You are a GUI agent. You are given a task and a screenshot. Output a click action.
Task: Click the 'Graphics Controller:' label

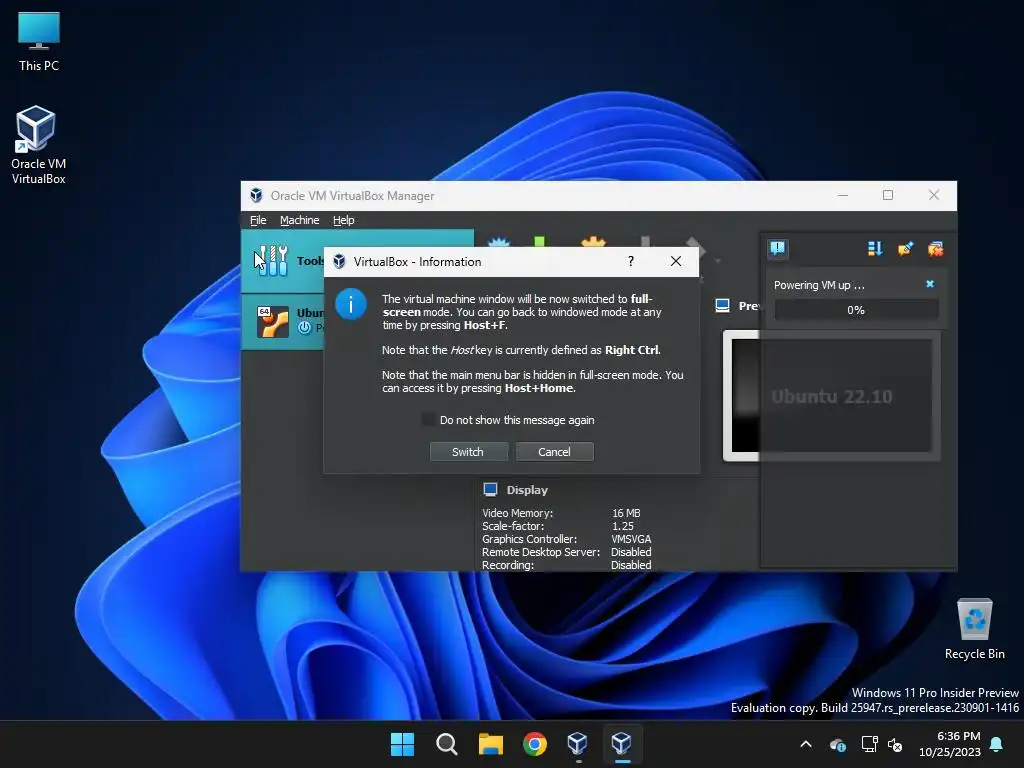point(529,539)
